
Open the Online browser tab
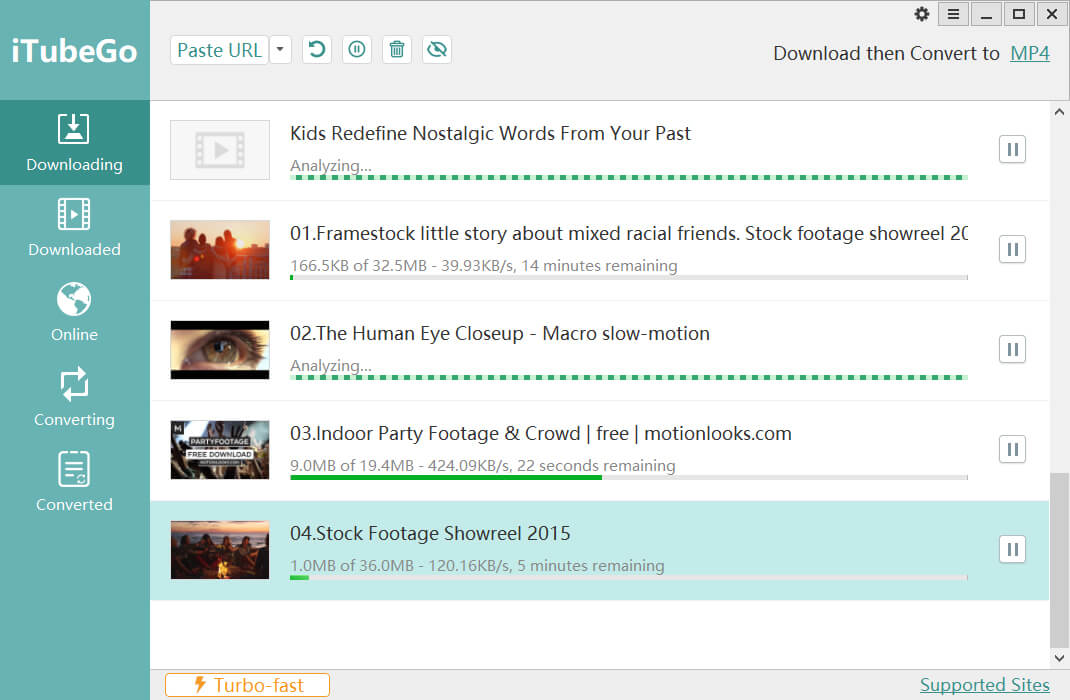(x=74, y=312)
